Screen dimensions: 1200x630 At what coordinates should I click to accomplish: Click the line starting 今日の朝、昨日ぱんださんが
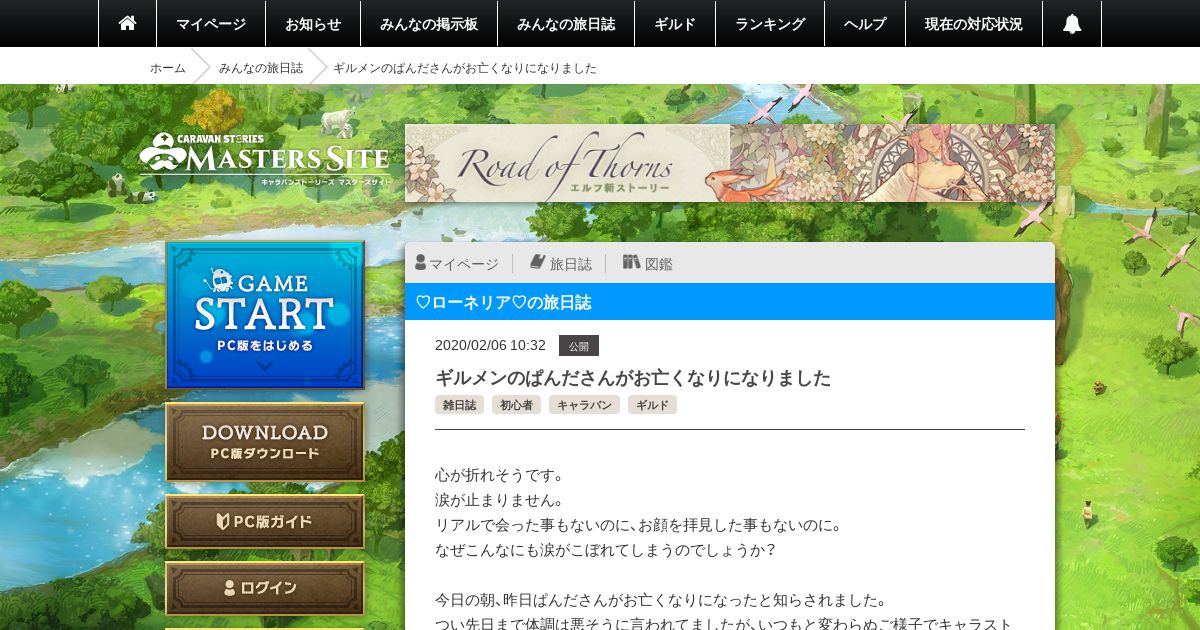point(660,600)
